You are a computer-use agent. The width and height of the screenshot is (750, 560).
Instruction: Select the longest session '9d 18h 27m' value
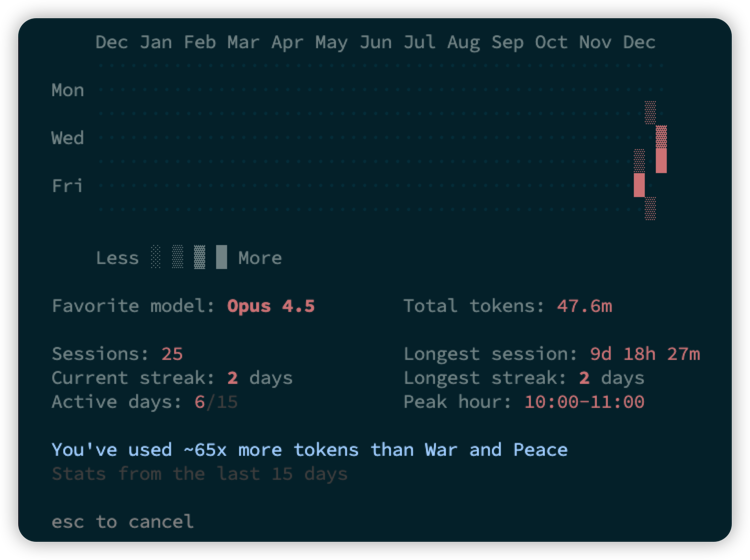(x=645, y=354)
